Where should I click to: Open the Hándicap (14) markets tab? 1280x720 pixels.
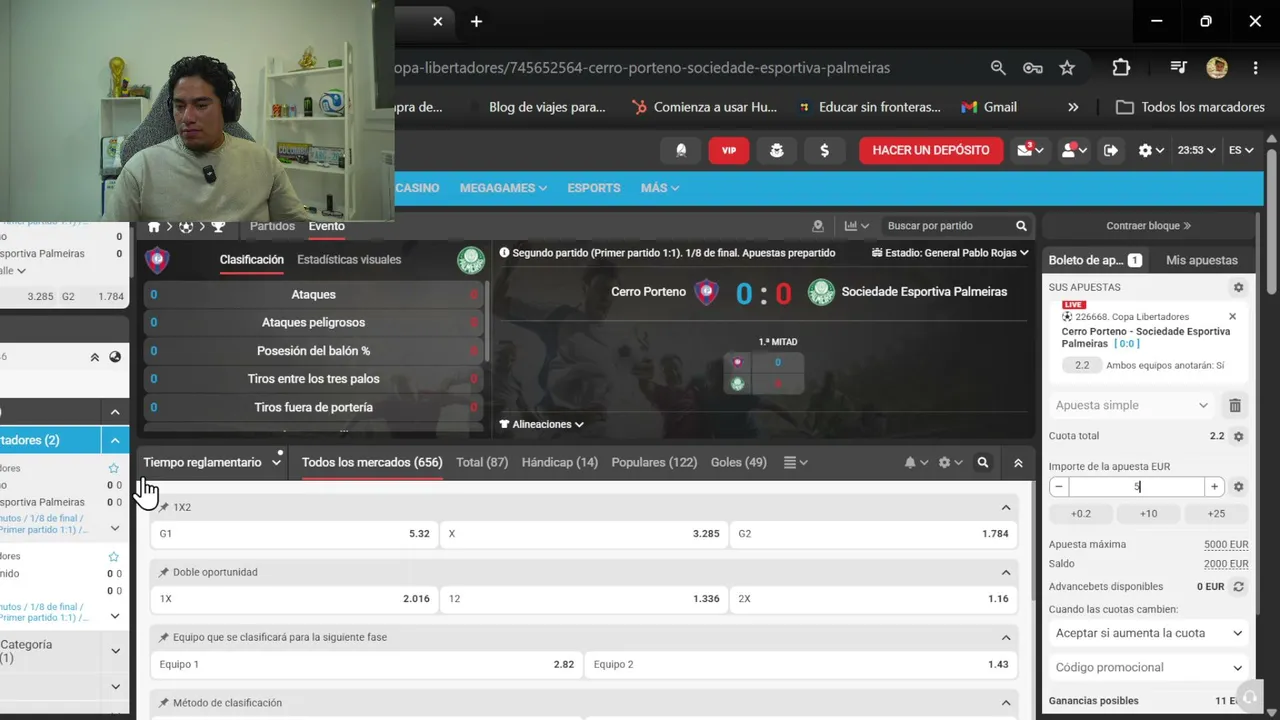point(560,463)
